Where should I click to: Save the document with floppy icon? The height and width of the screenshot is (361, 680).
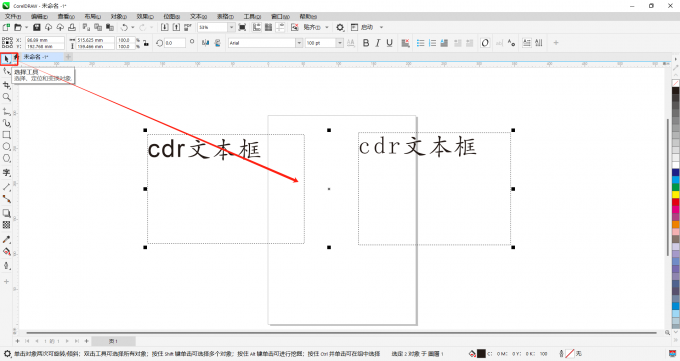(x=36, y=27)
